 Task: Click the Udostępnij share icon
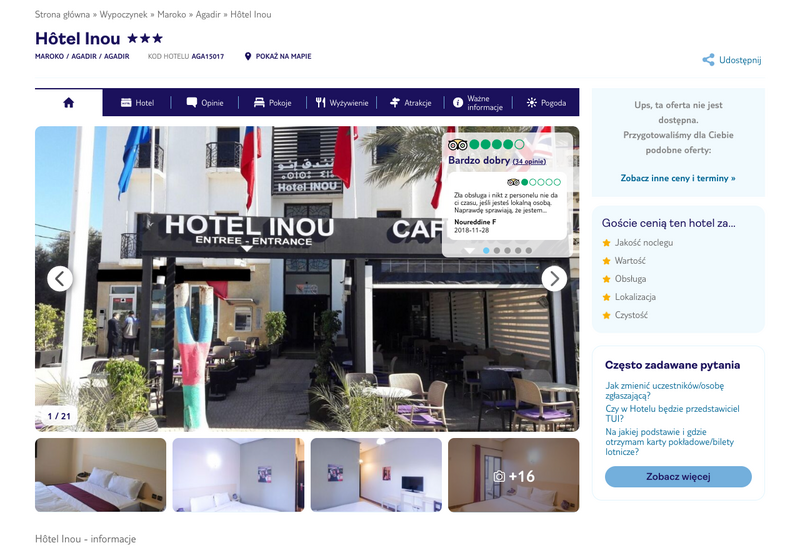[708, 60]
